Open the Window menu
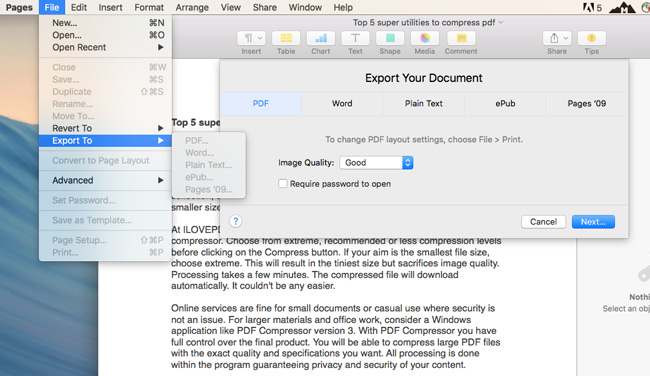The height and width of the screenshot is (376, 650). click(305, 7)
